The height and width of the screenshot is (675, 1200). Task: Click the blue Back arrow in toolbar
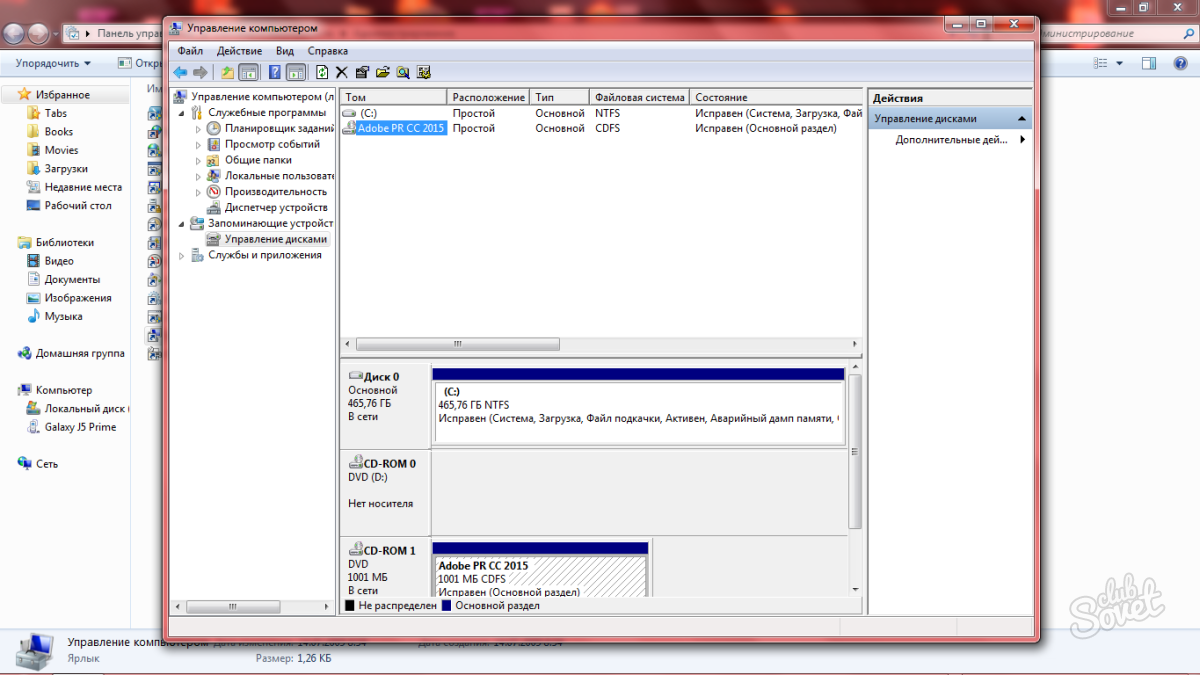pos(180,72)
